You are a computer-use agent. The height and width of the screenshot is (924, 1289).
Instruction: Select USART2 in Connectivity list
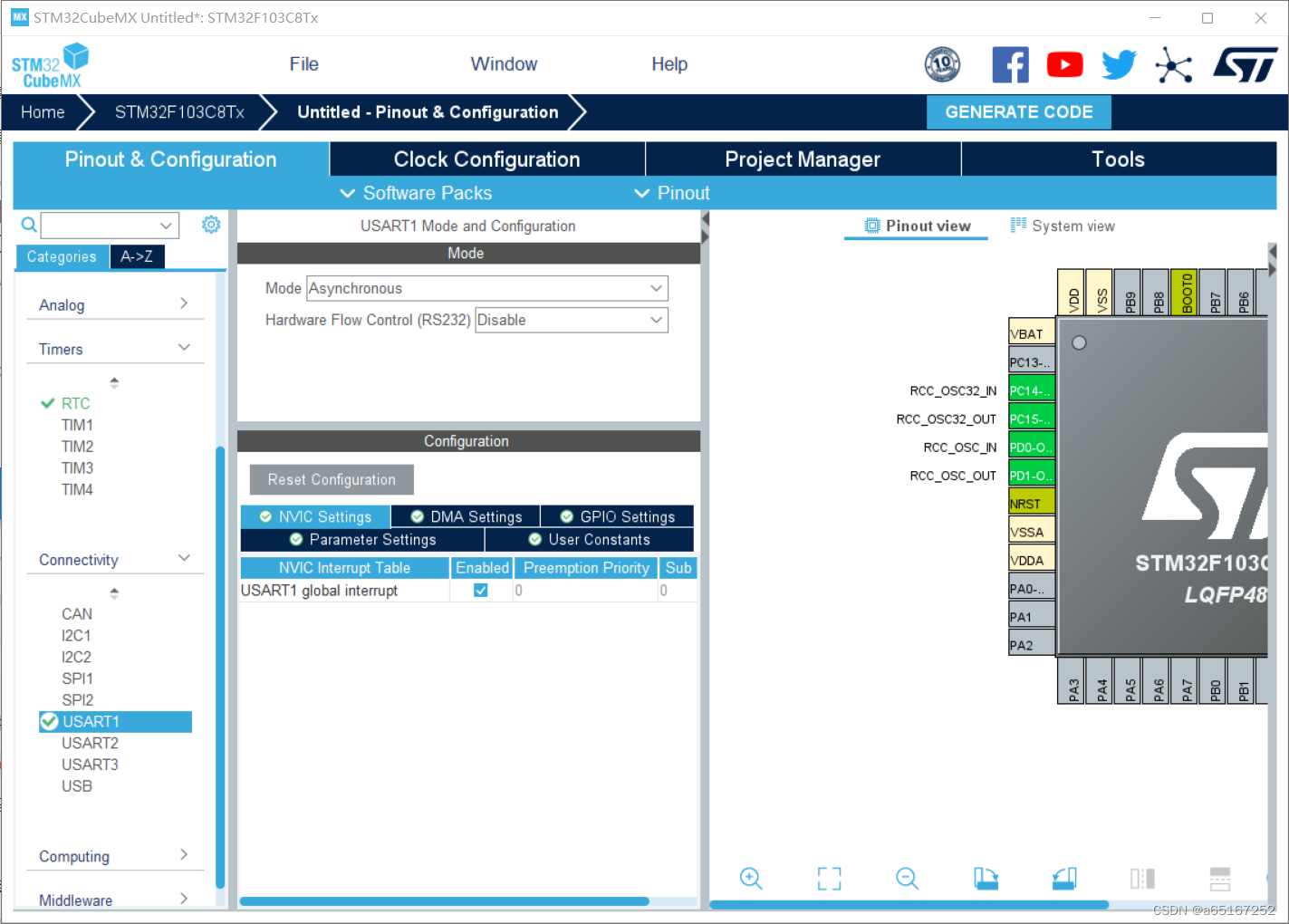(x=90, y=743)
